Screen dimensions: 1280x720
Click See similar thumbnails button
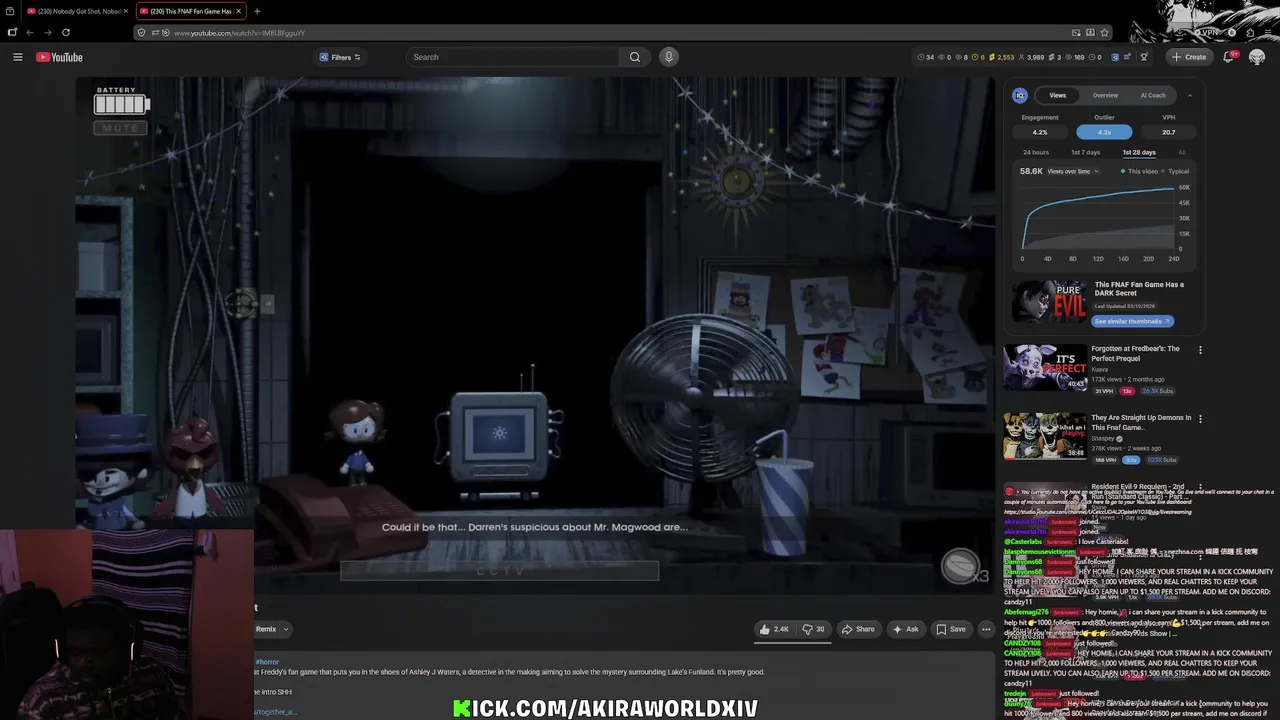[x=1132, y=321]
